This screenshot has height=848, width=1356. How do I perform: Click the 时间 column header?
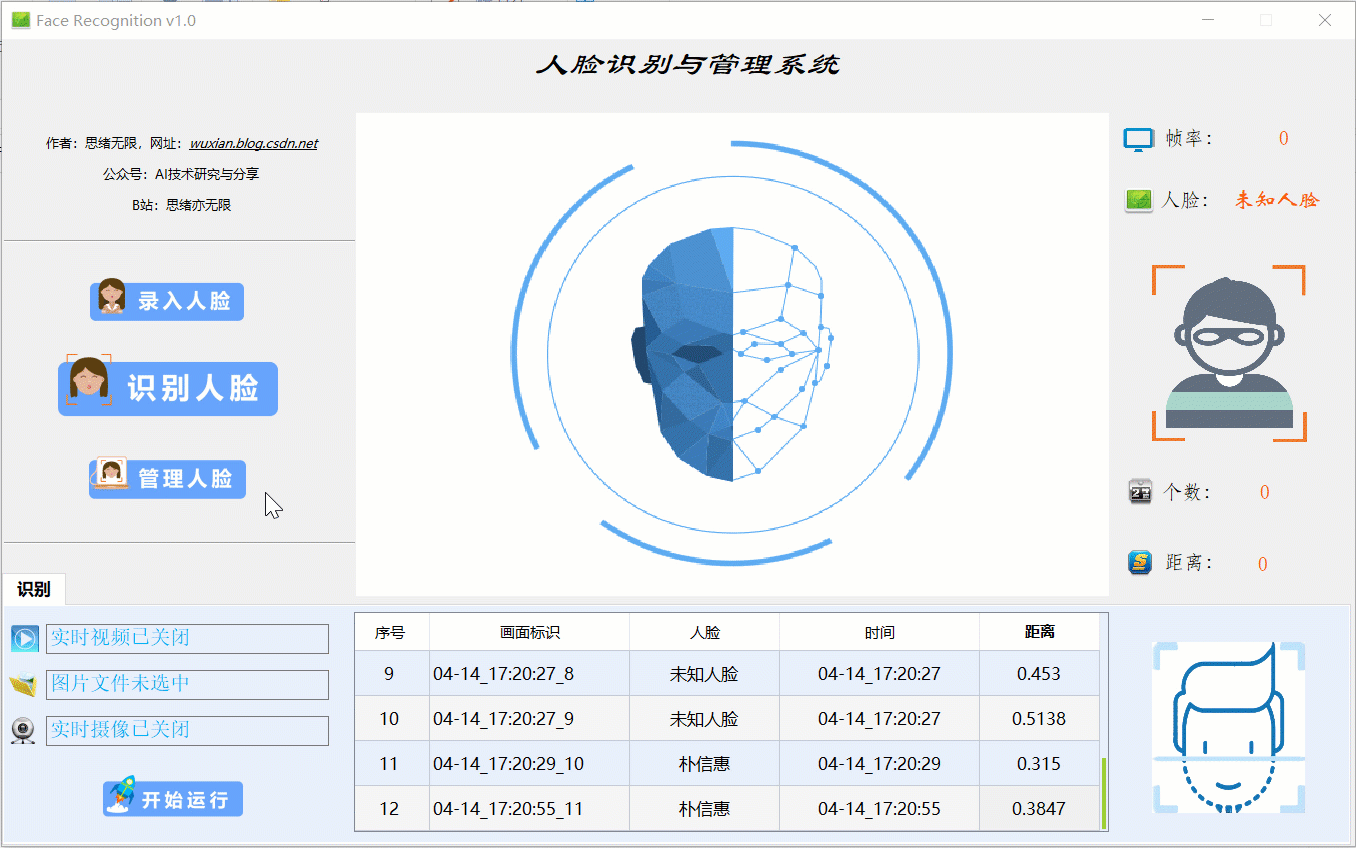(x=880, y=632)
